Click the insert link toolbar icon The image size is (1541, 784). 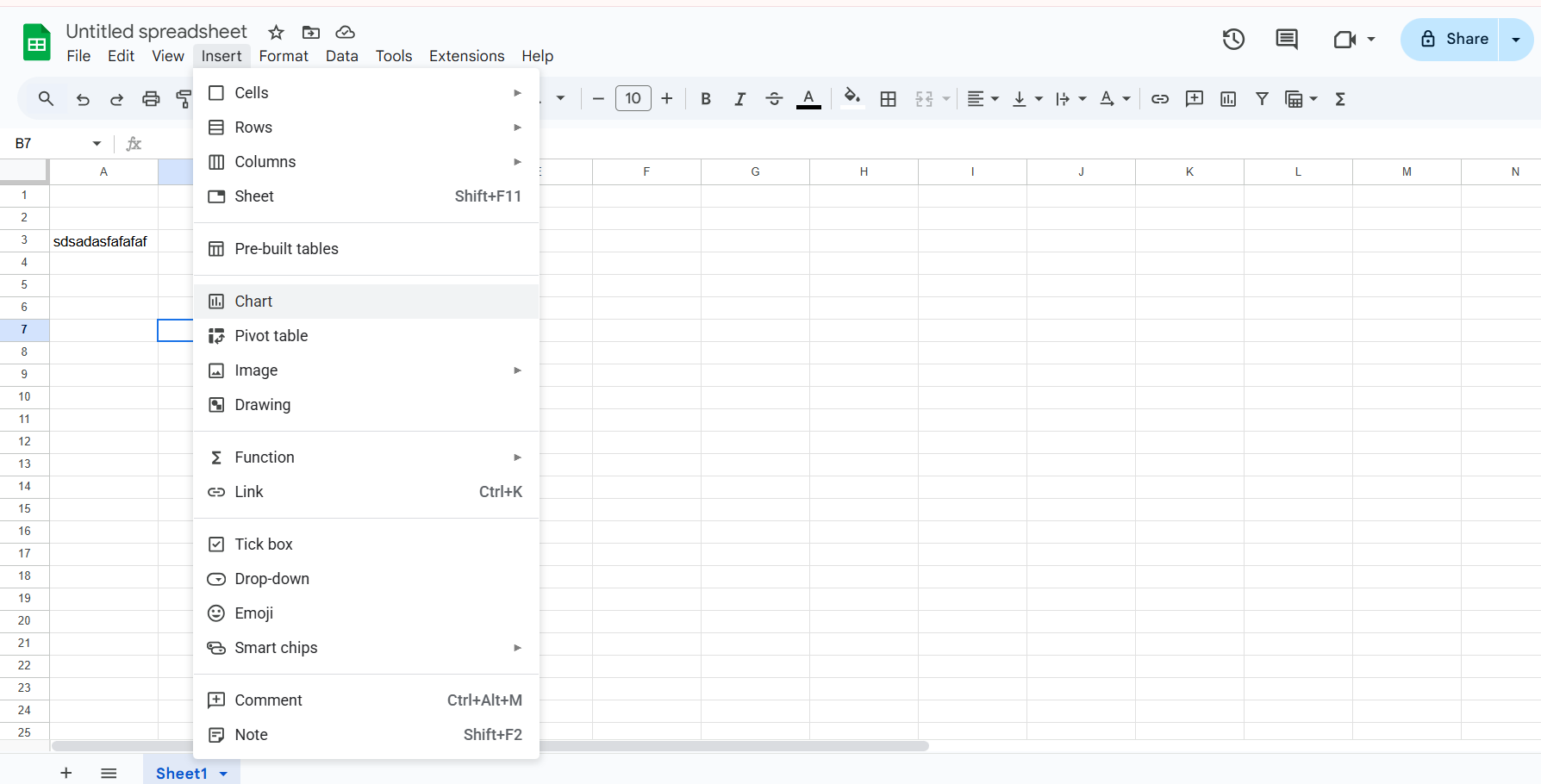[1160, 99]
